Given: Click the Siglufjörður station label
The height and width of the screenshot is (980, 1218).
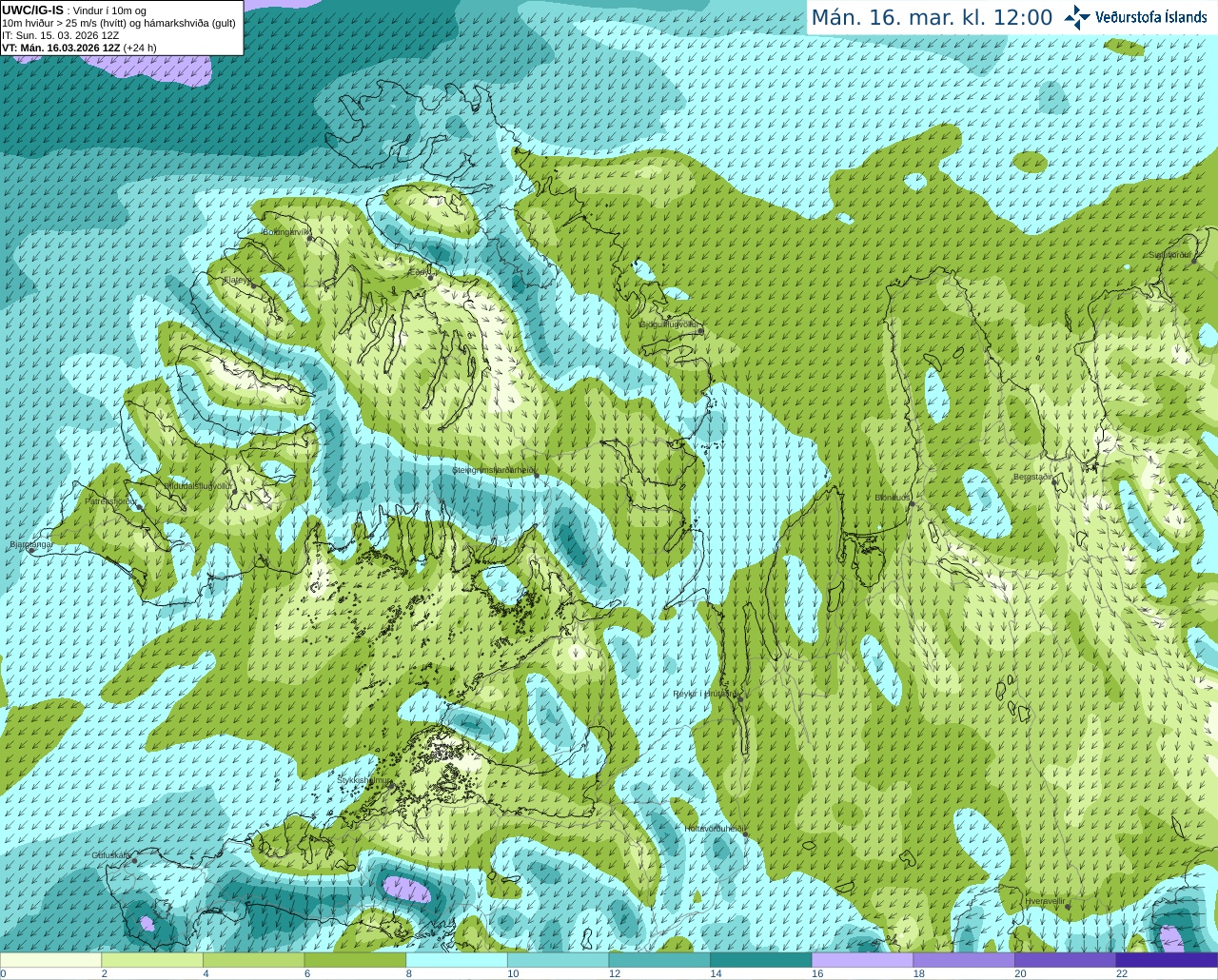Looking at the screenshot, I should pyautogui.click(x=1170, y=255).
